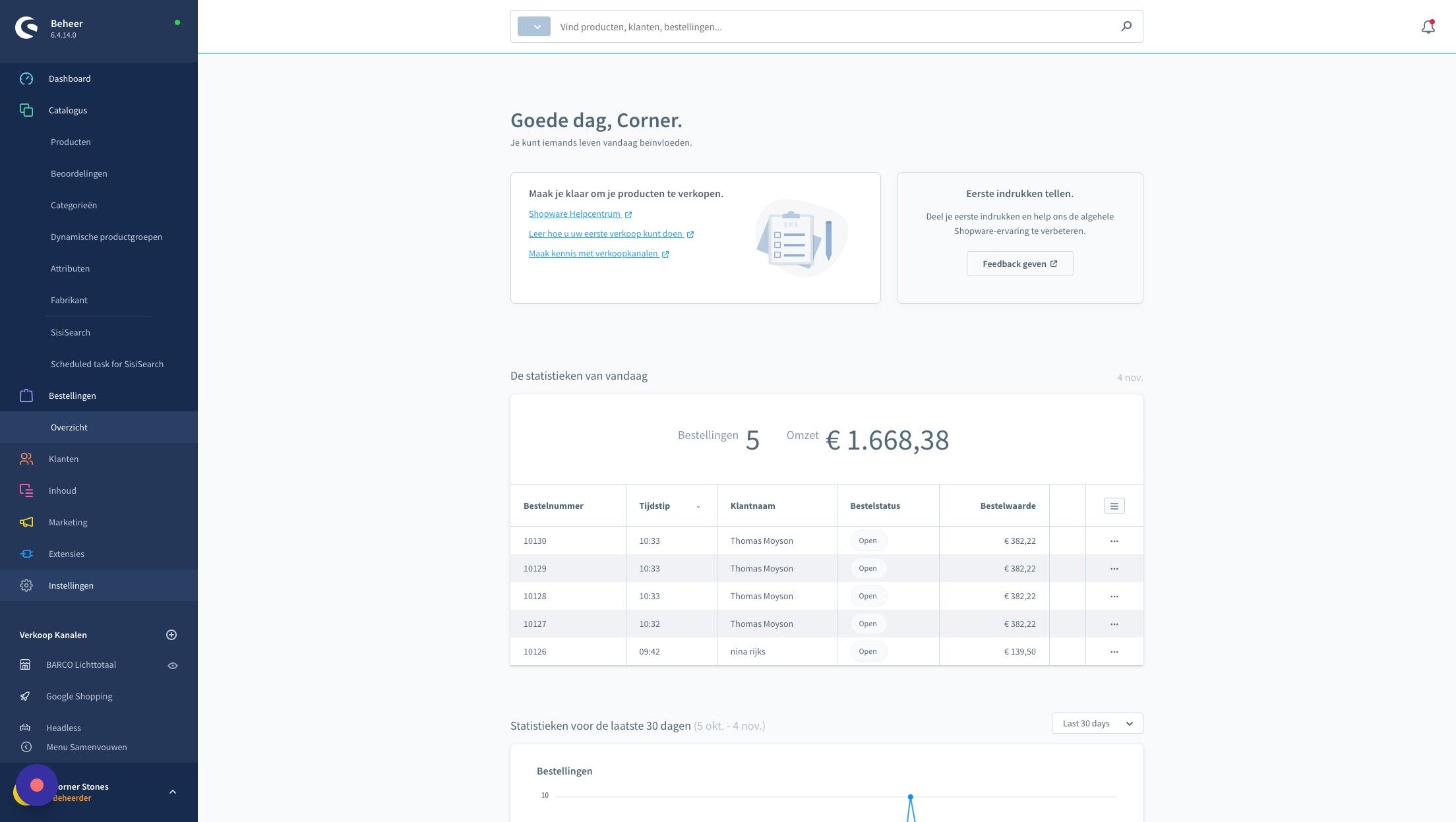This screenshot has height=822, width=1456.
Task: Open Beoordelingen menu item
Action: coord(78,173)
